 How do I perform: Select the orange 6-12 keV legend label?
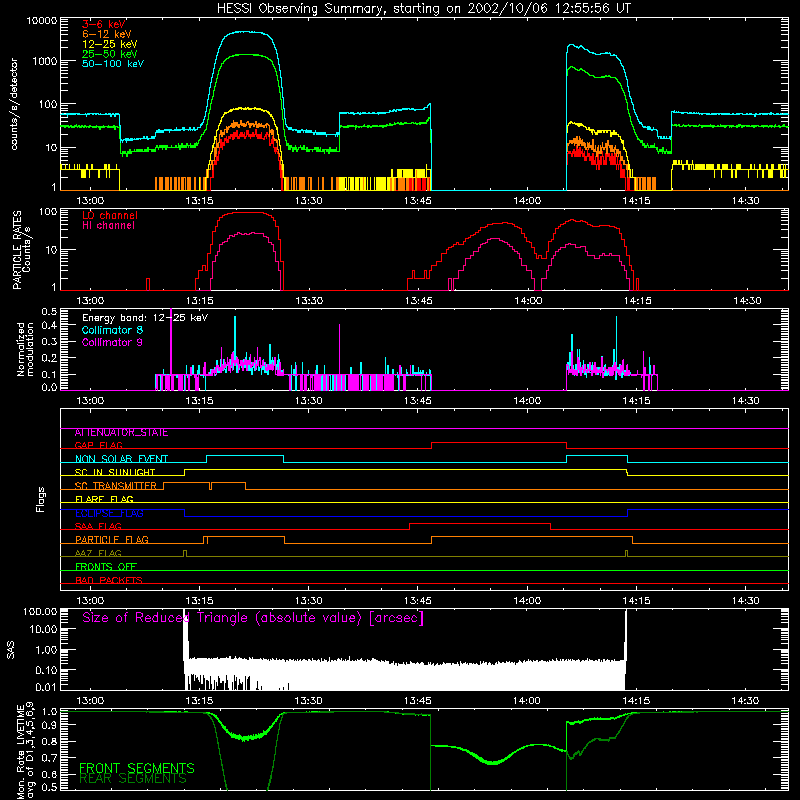[107, 34]
